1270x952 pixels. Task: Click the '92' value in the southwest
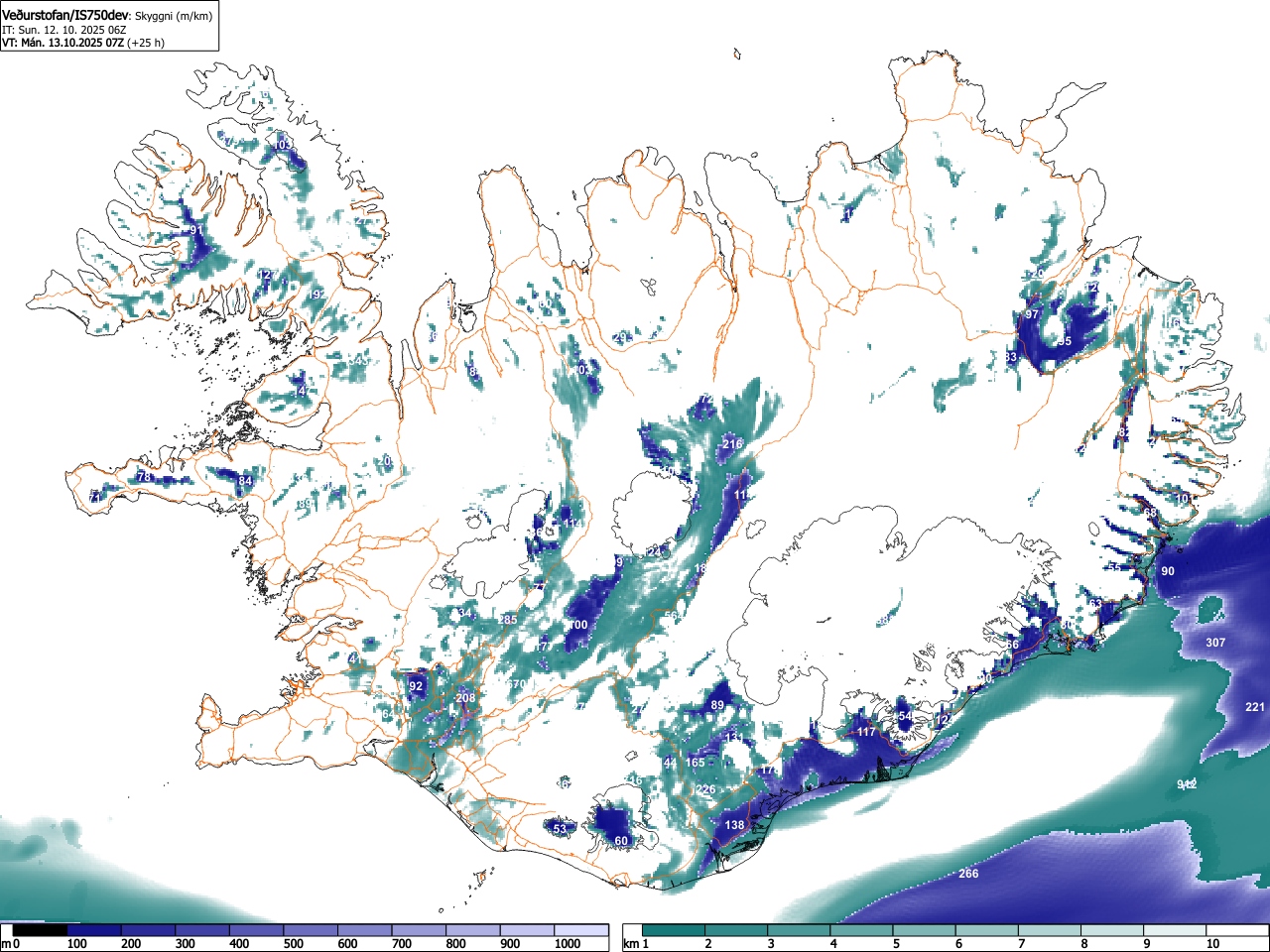416,686
